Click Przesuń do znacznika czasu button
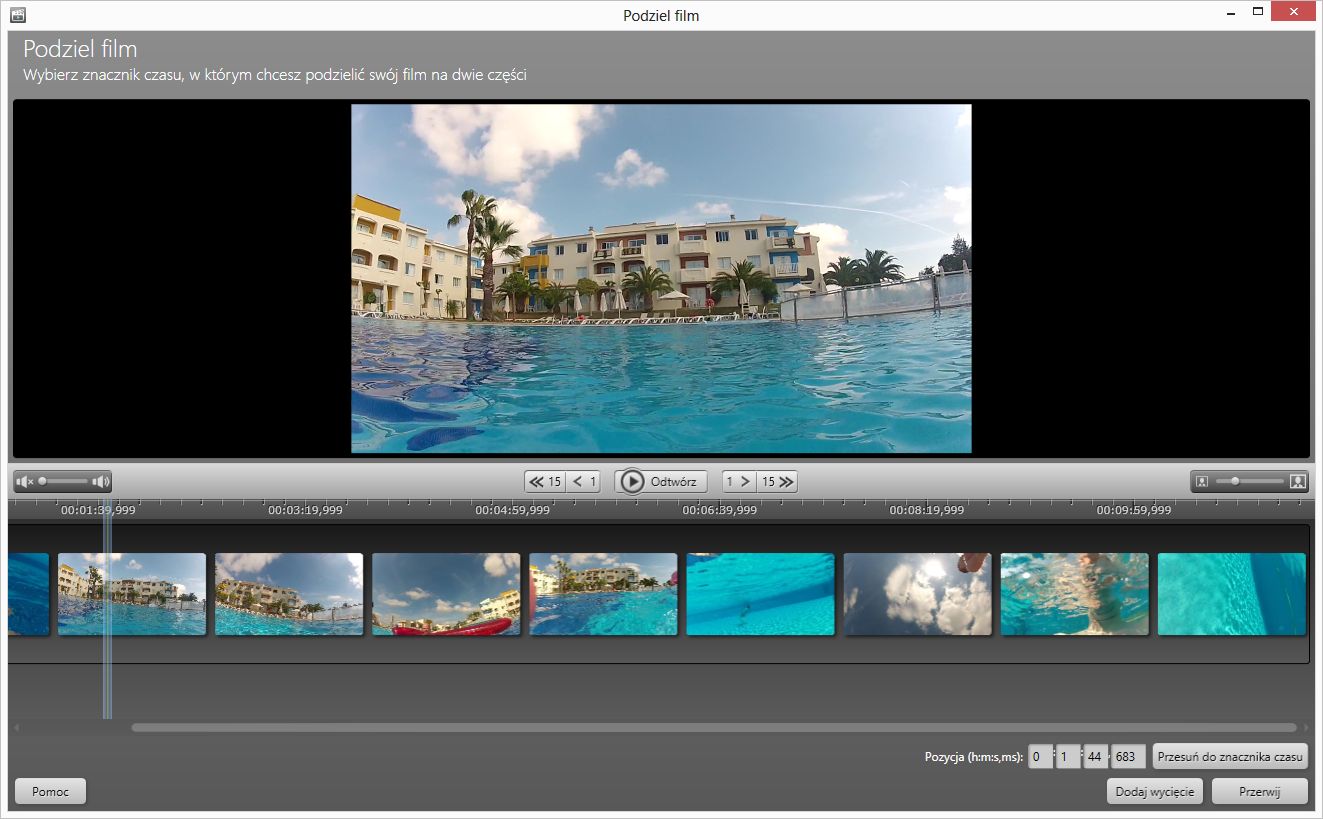The height and width of the screenshot is (819, 1323). [x=1230, y=757]
